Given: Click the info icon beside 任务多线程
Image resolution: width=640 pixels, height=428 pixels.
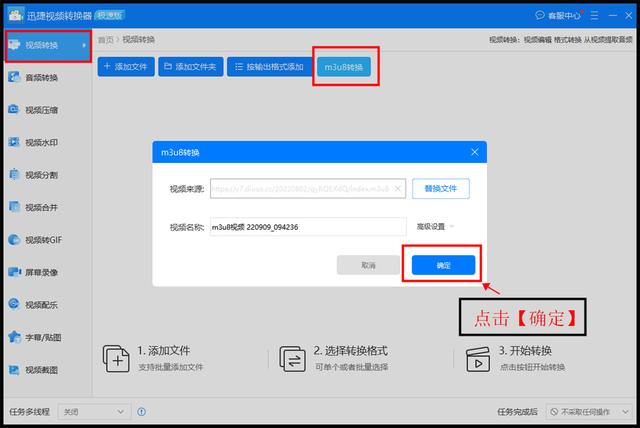Looking at the screenshot, I should coord(141,411).
